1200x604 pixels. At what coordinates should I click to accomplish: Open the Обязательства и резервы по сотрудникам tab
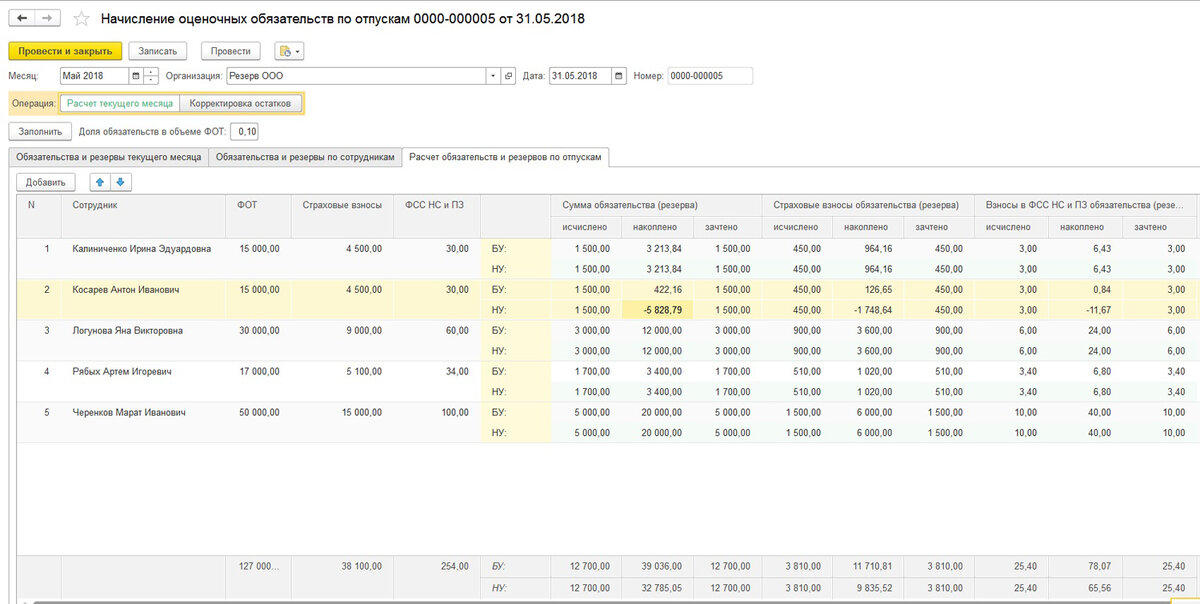305,157
